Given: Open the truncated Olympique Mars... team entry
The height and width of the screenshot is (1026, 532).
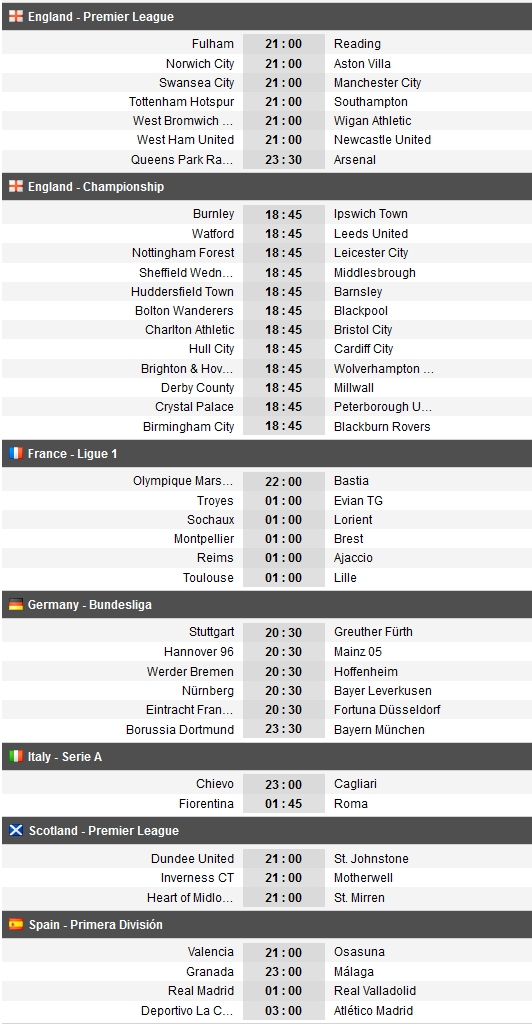Looking at the screenshot, I should (x=183, y=481).
